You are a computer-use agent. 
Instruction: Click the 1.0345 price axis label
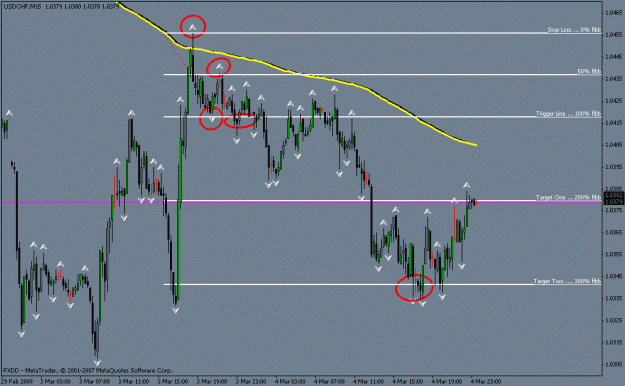pos(613,276)
